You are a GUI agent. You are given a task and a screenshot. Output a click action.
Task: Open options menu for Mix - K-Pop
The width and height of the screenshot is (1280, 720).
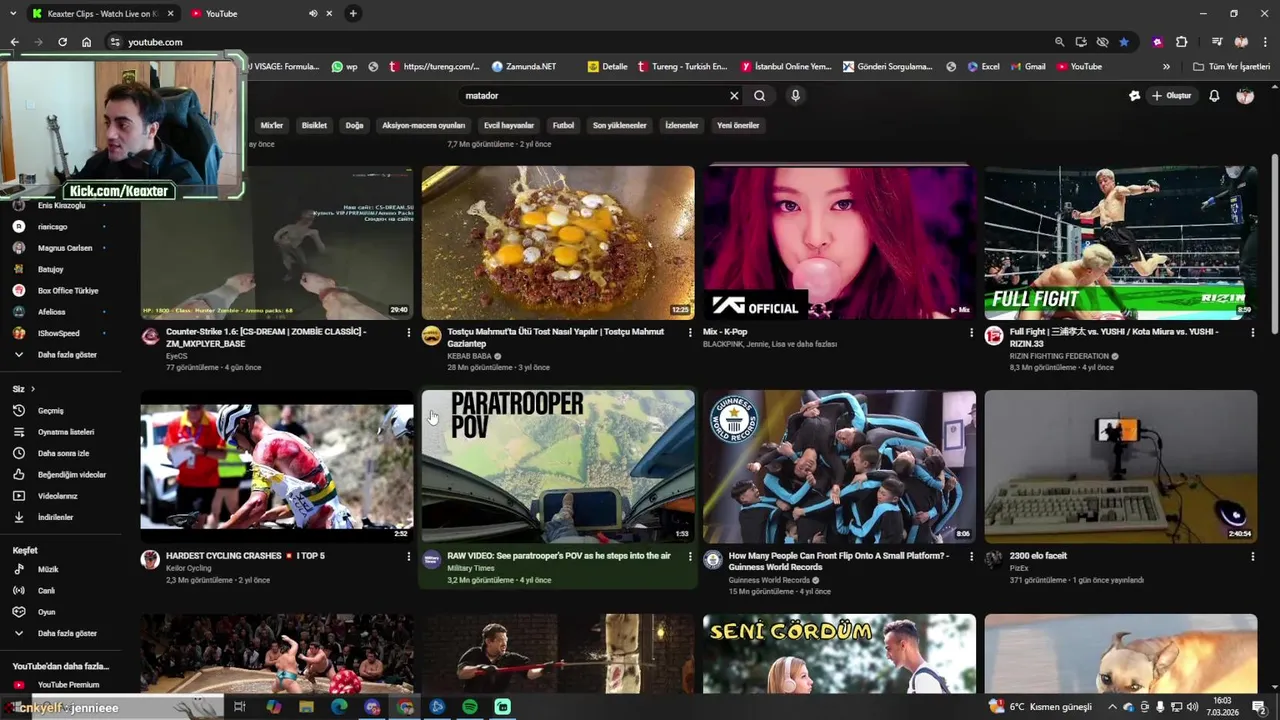pos(971,332)
